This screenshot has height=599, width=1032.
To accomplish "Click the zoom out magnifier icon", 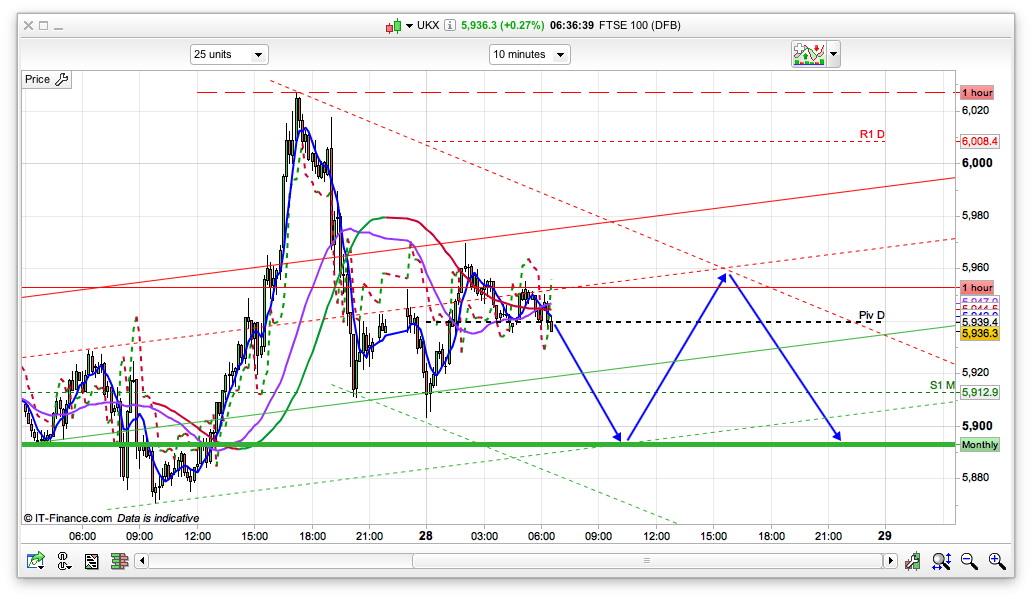I will (969, 561).
